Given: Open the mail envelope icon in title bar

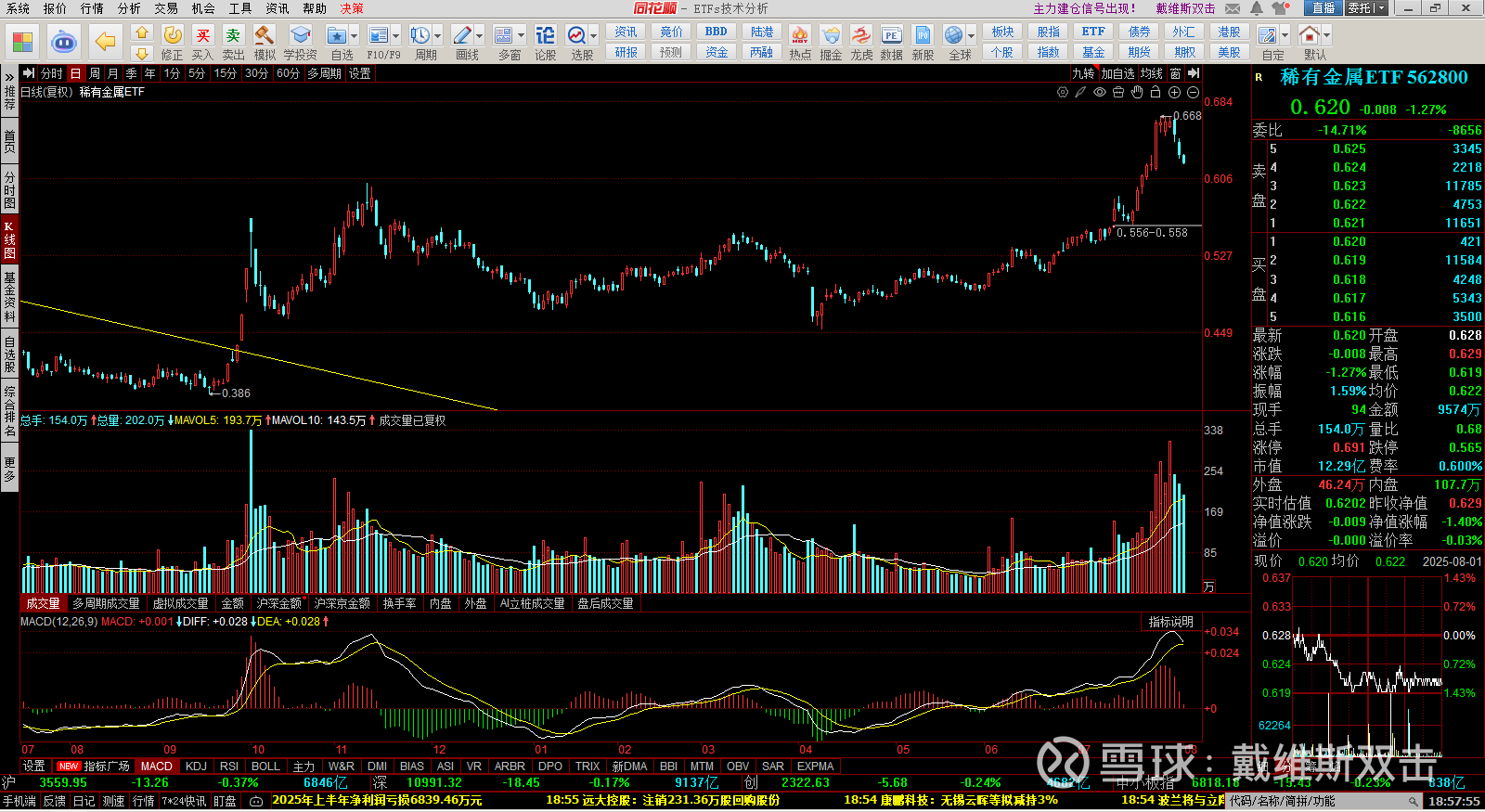Looking at the screenshot, I should (1233, 8).
